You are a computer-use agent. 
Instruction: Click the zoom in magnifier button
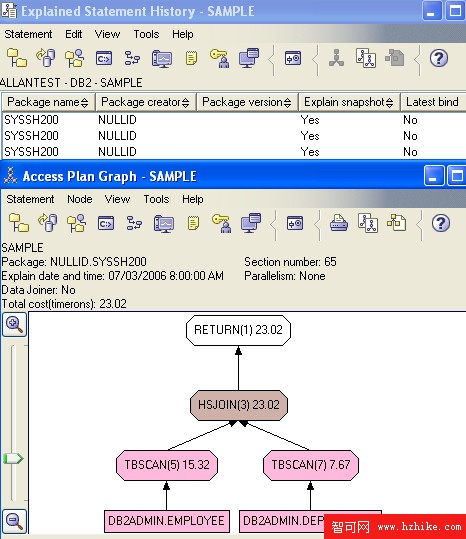click(14, 324)
